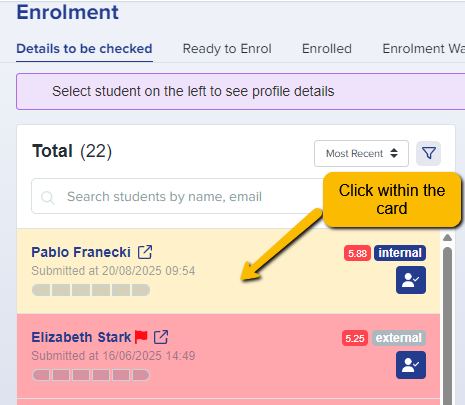Switch to the Ready to Enrol tab
The width and height of the screenshot is (465, 405).
click(x=227, y=49)
